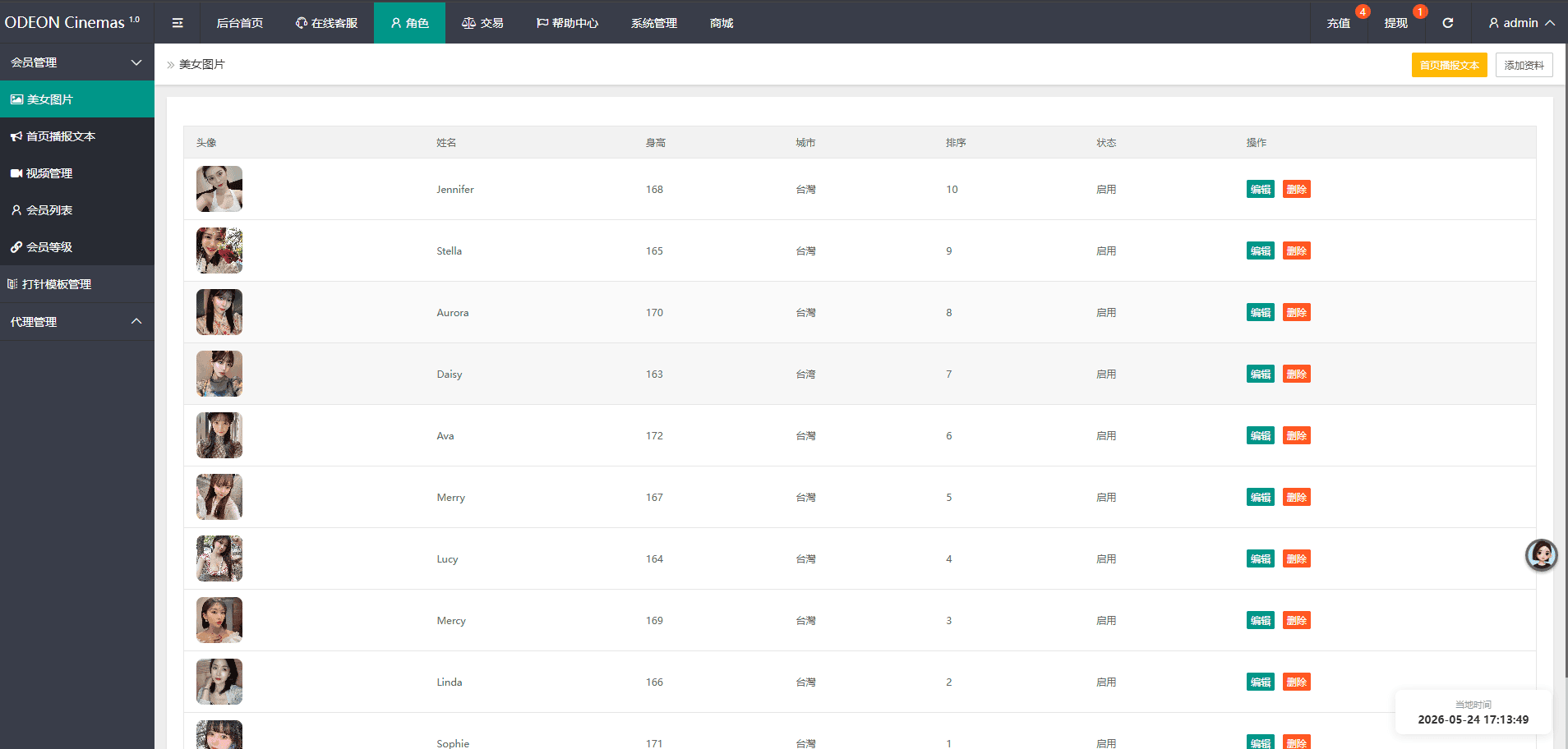Edit the Aurora row

(1261, 312)
